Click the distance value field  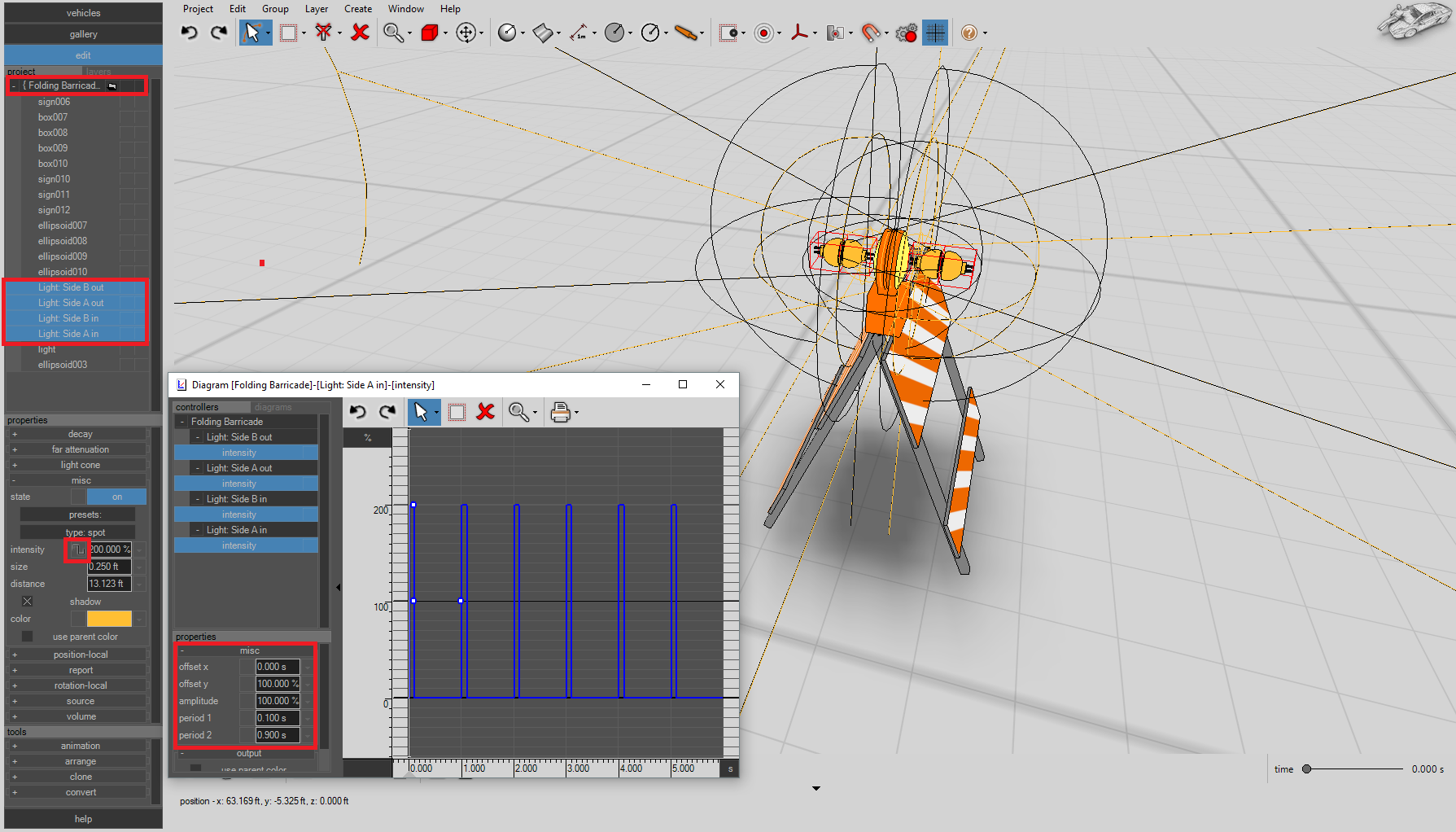(x=109, y=585)
